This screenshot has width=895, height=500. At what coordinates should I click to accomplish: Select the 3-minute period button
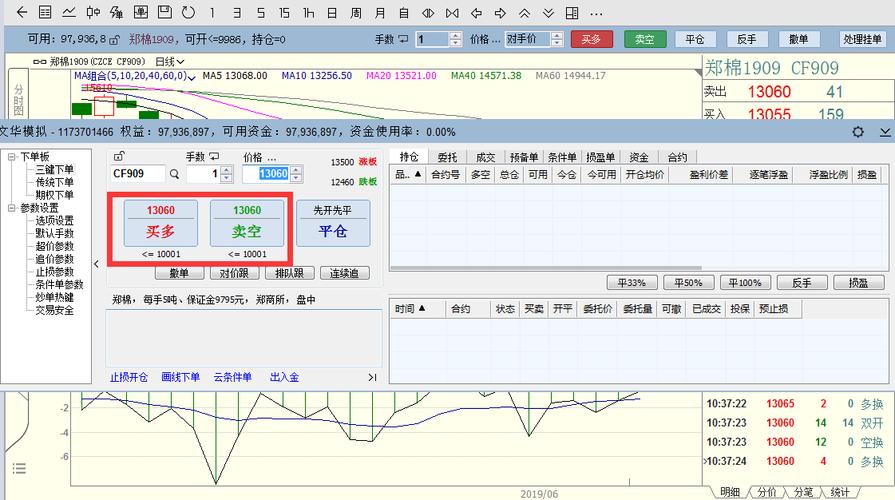coord(236,13)
